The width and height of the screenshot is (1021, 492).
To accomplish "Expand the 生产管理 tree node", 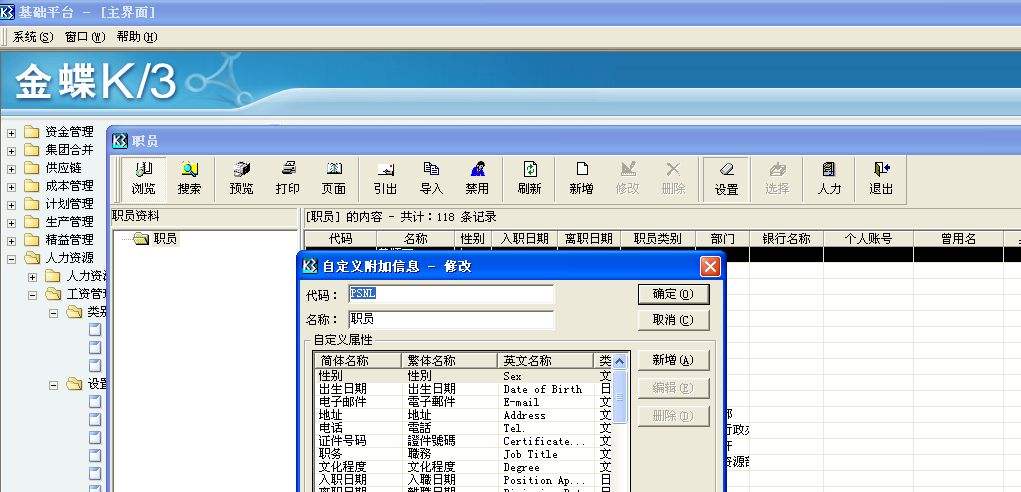I will pos(11,223).
